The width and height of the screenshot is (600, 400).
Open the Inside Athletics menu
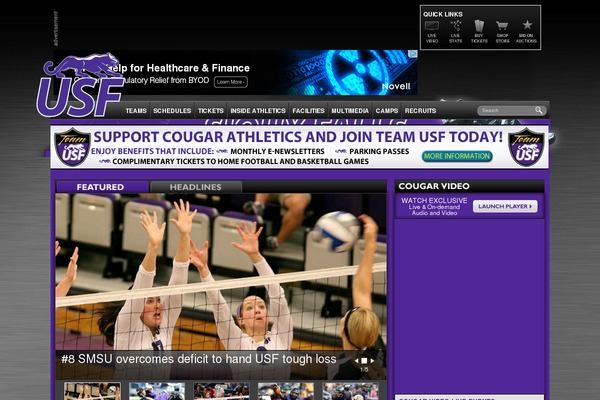pyautogui.click(x=258, y=111)
